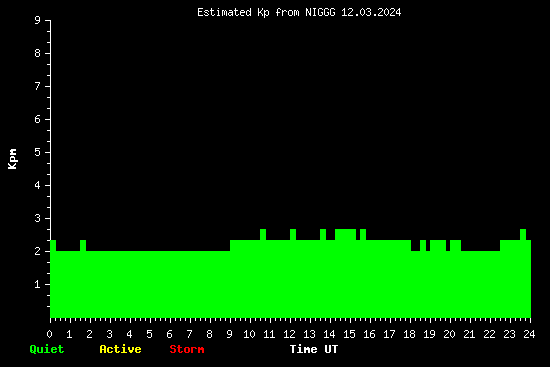
Task: Click the narrow green spike near hour 10.5
Action: pos(263,234)
